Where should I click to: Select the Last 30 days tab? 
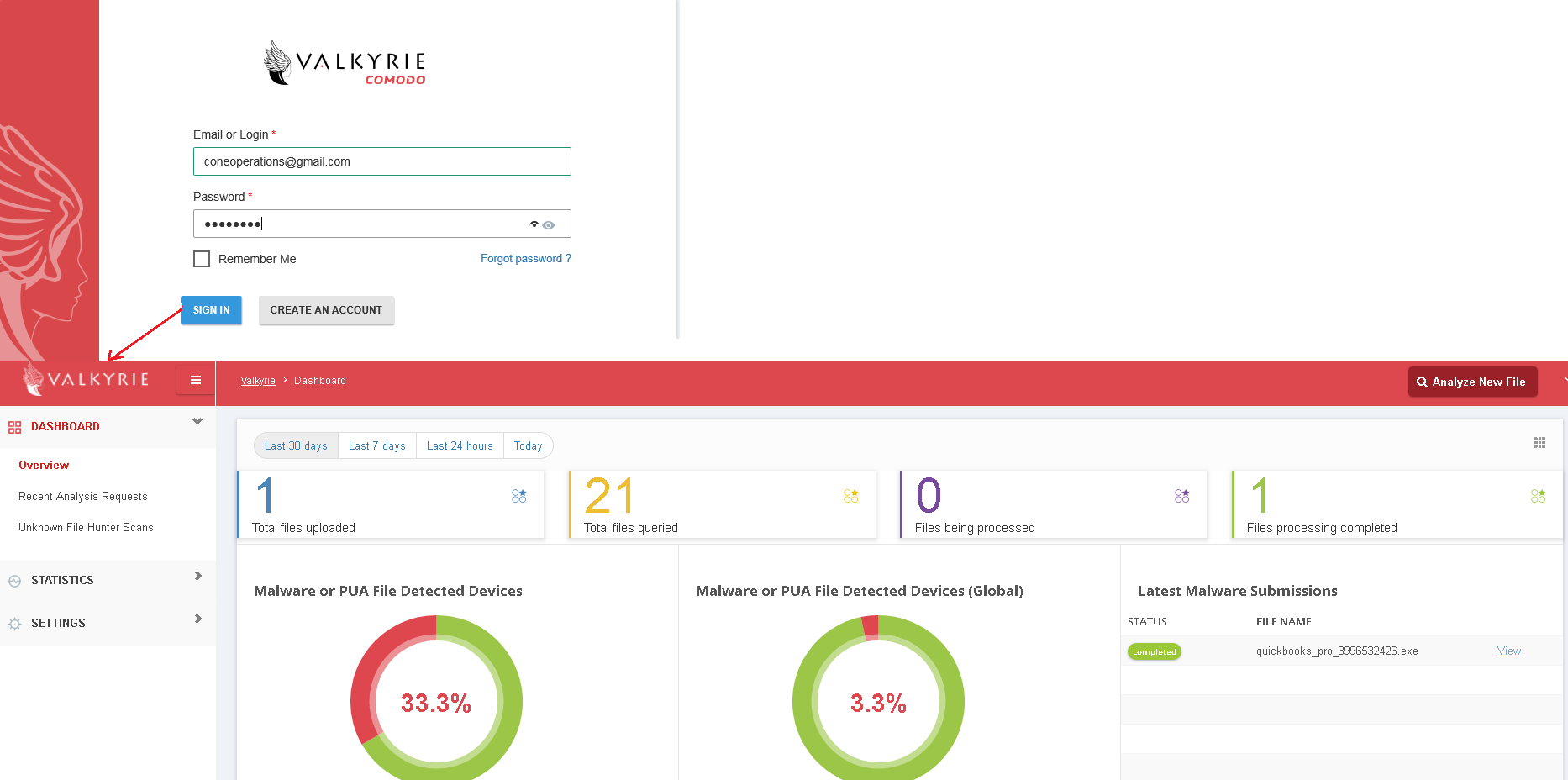pyautogui.click(x=296, y=445)
